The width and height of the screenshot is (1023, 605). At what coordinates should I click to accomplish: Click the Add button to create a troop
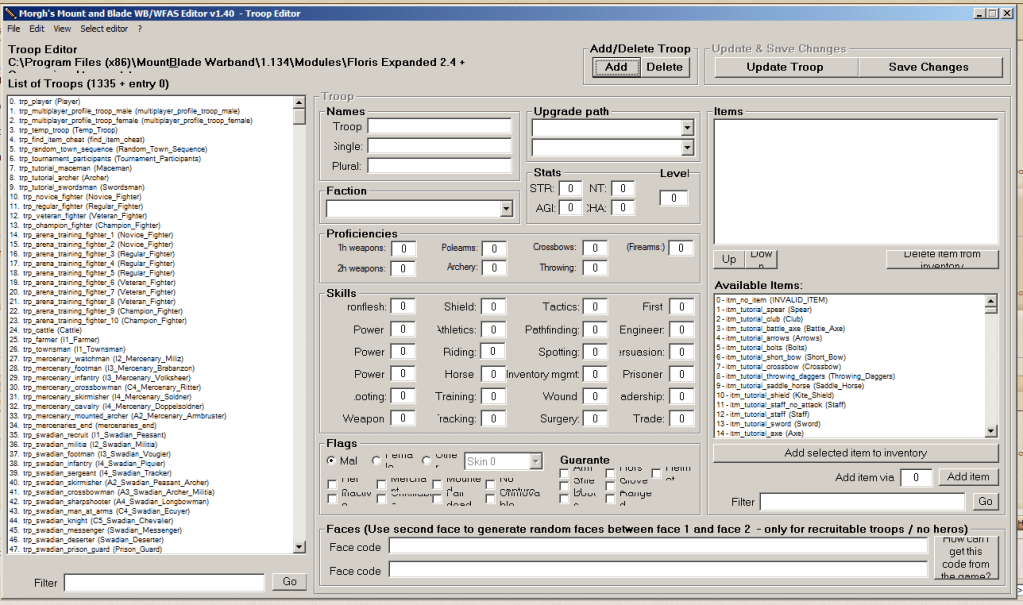[x=614, y=67]
